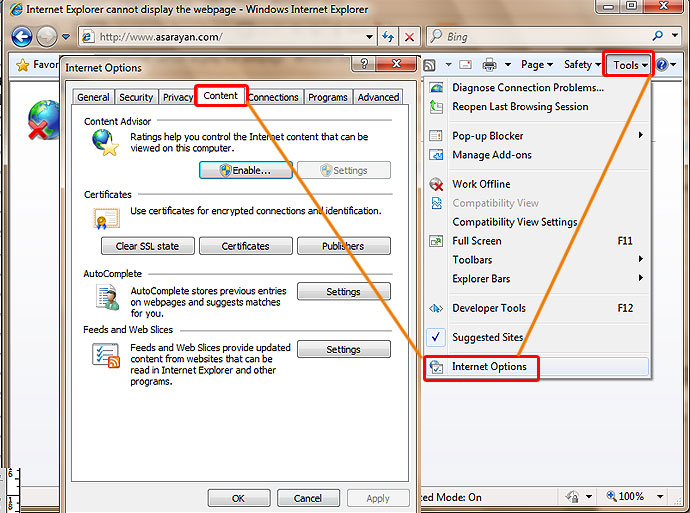The image size is (690, 513).
Task: Expand the Safety dropdown menu
Action: [x=581, y=65]
